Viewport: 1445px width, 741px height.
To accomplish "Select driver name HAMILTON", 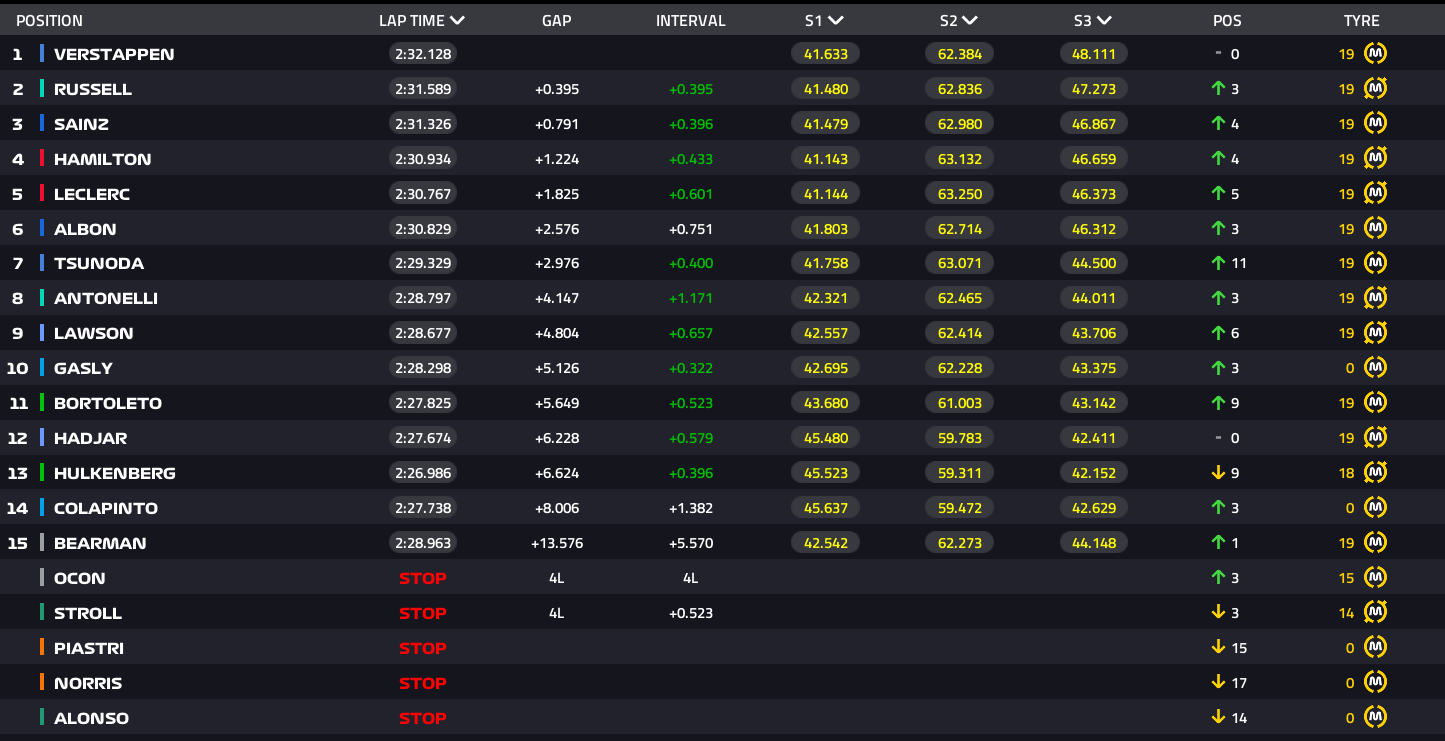I will (103, 159).
